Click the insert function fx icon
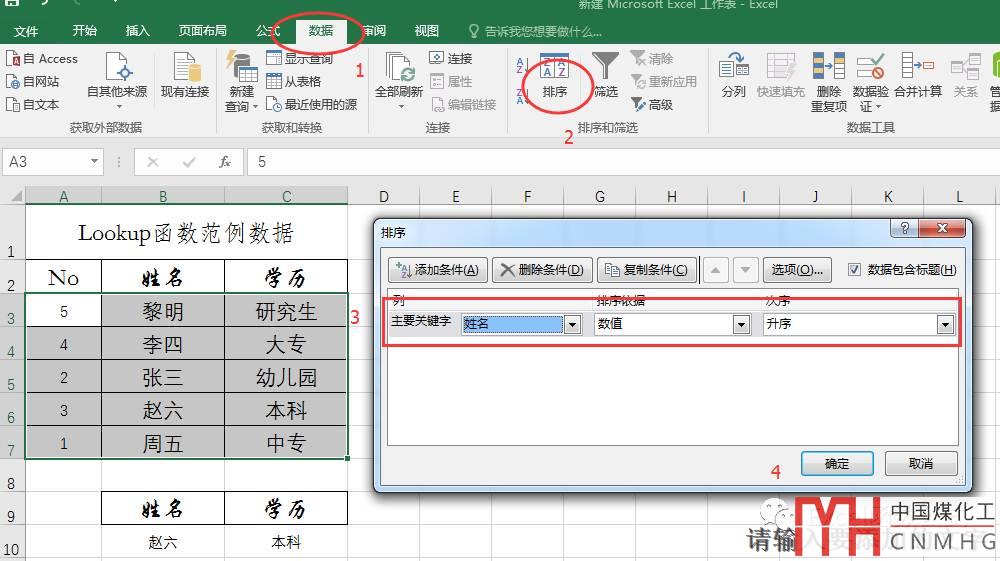 pos(225,161)
